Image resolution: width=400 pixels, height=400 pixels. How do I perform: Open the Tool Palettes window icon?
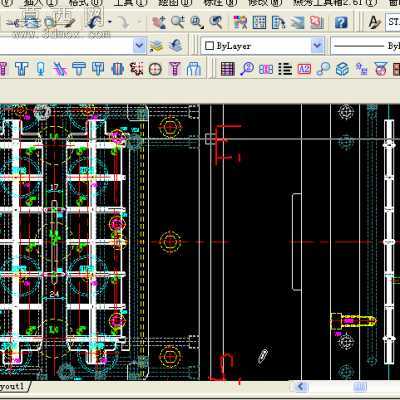[x=278, y=22]
